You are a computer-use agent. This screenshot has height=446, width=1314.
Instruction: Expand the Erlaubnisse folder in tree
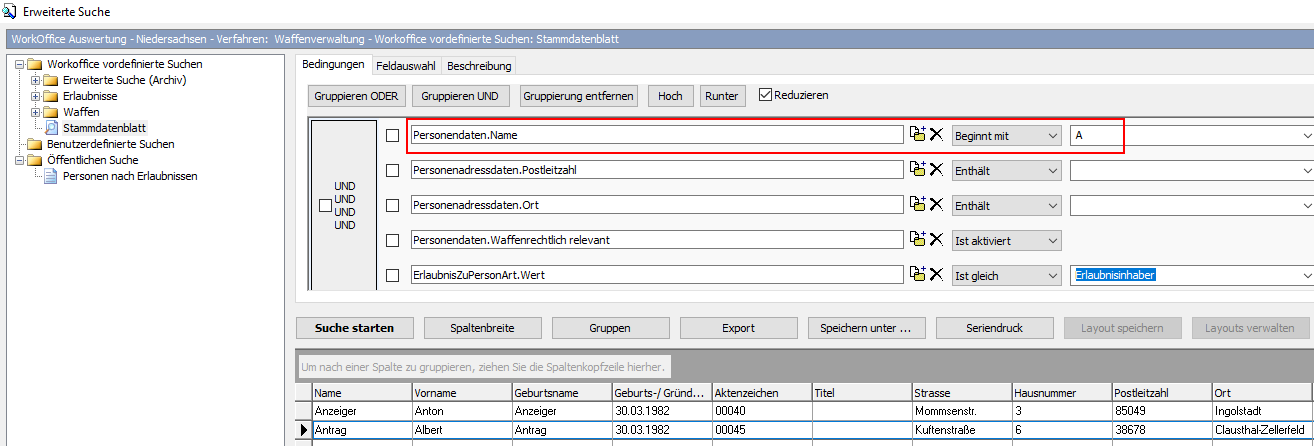click(37, 96)
